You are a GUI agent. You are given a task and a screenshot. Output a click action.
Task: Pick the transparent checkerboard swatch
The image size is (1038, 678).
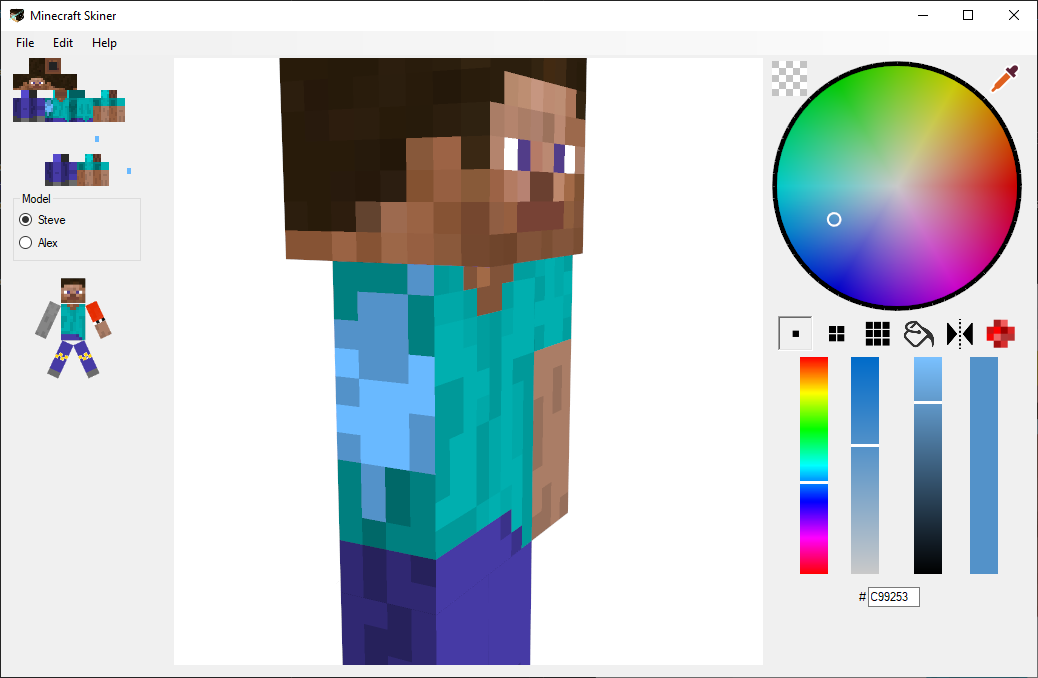tap(789, 79)
